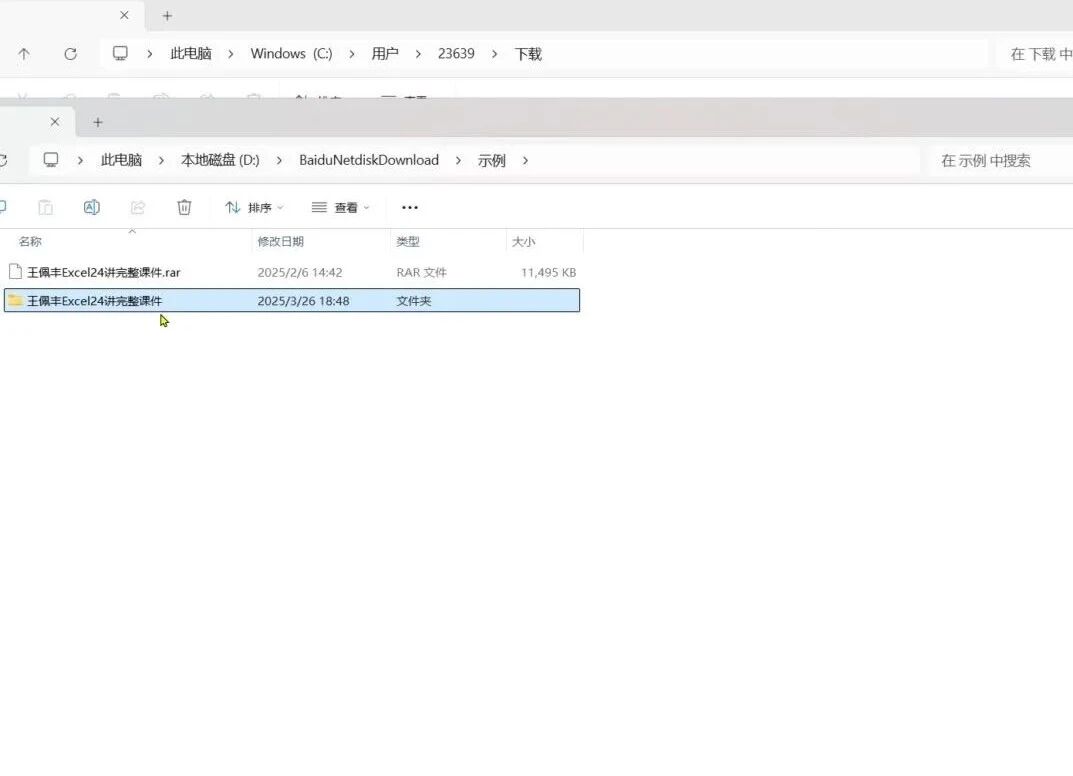Click the Share toolbar icon
This screenshot has width=1073, height=776.
(x=138, y=207)
